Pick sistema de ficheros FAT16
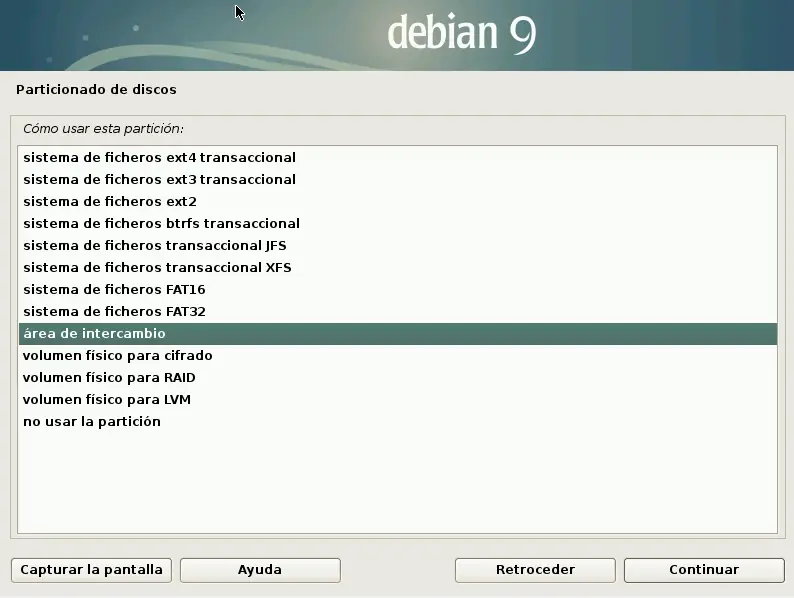The width and height of the screenshot is (794, 598). click(398, 290)
